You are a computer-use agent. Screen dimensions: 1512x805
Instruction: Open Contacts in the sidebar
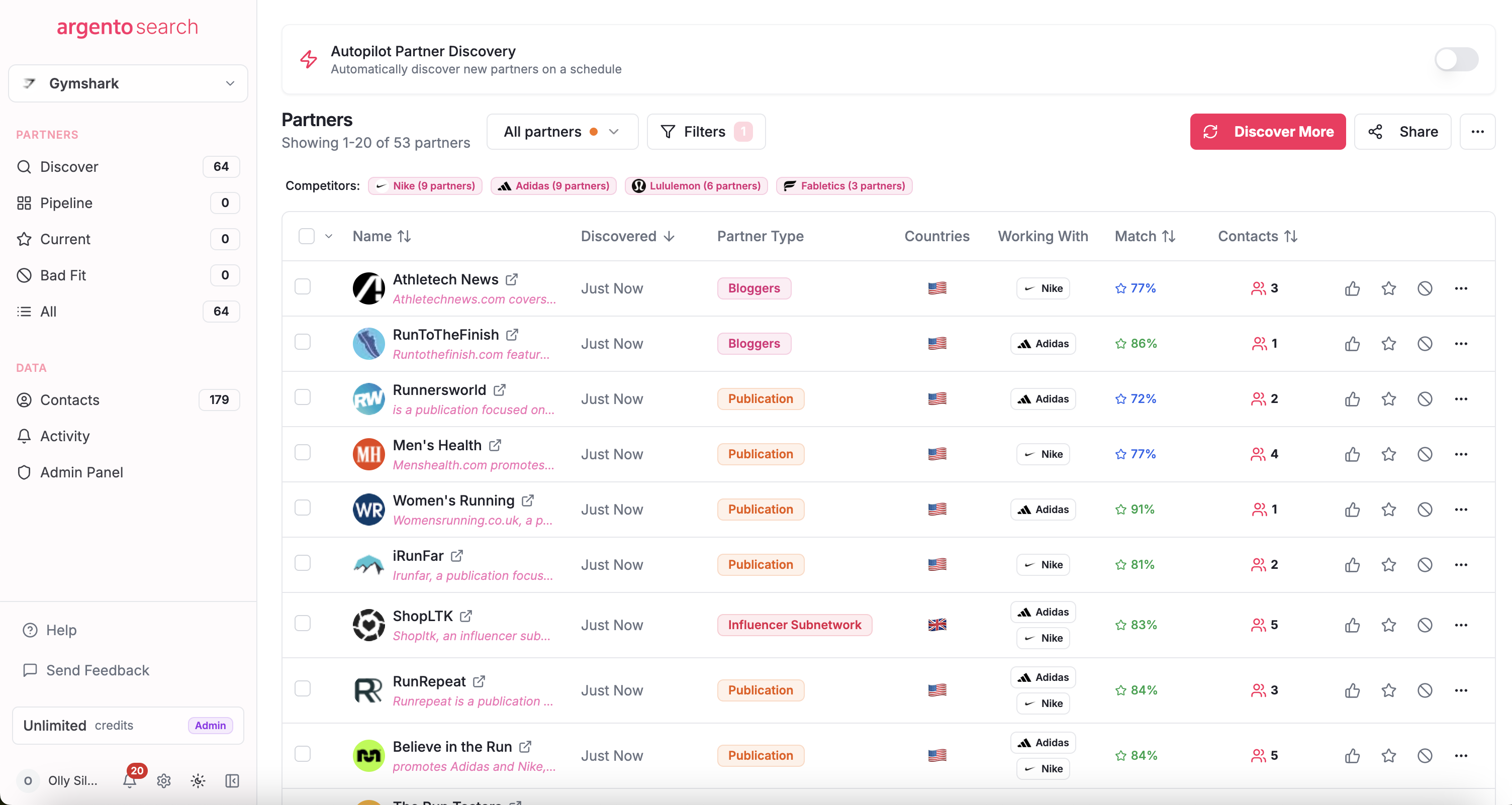point(128,399)
